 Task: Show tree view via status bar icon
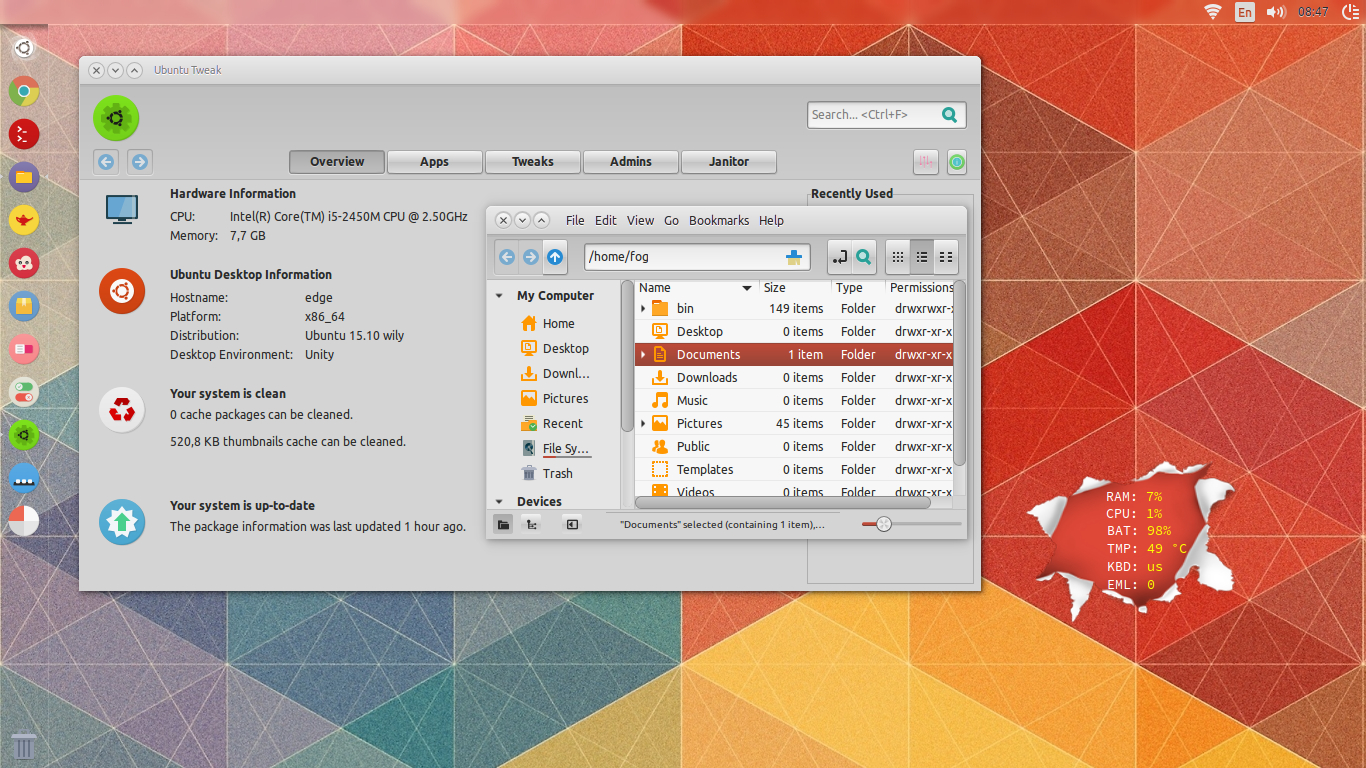coord(532,524)
